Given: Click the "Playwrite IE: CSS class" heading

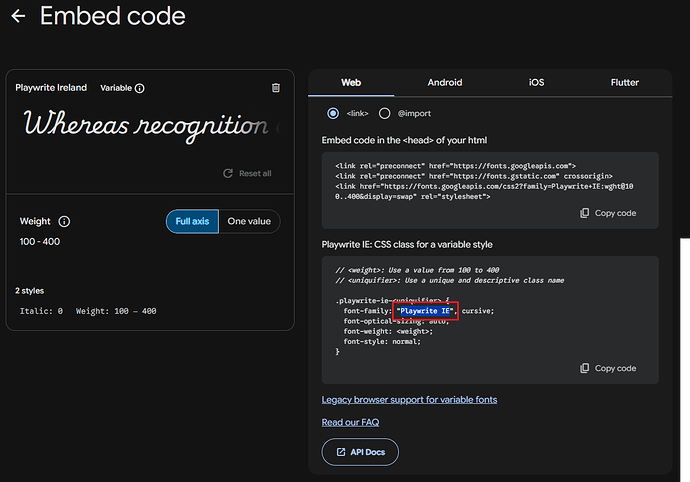Looking at the screenshot, I should tap(407, 245).
